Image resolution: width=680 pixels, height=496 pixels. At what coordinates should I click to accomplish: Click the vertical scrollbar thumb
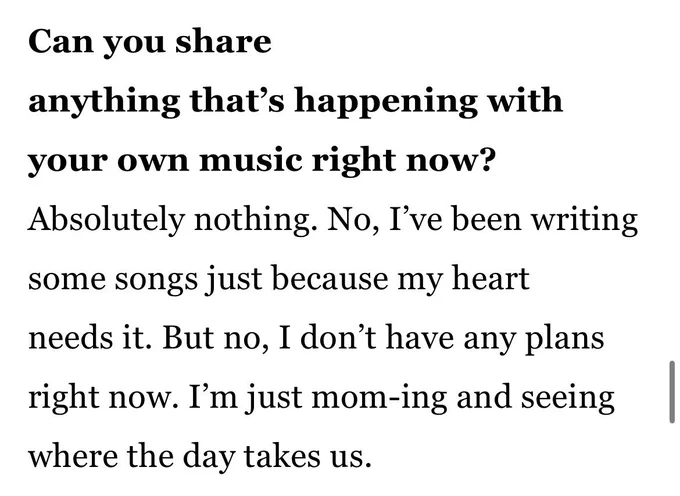click(672, 392)
